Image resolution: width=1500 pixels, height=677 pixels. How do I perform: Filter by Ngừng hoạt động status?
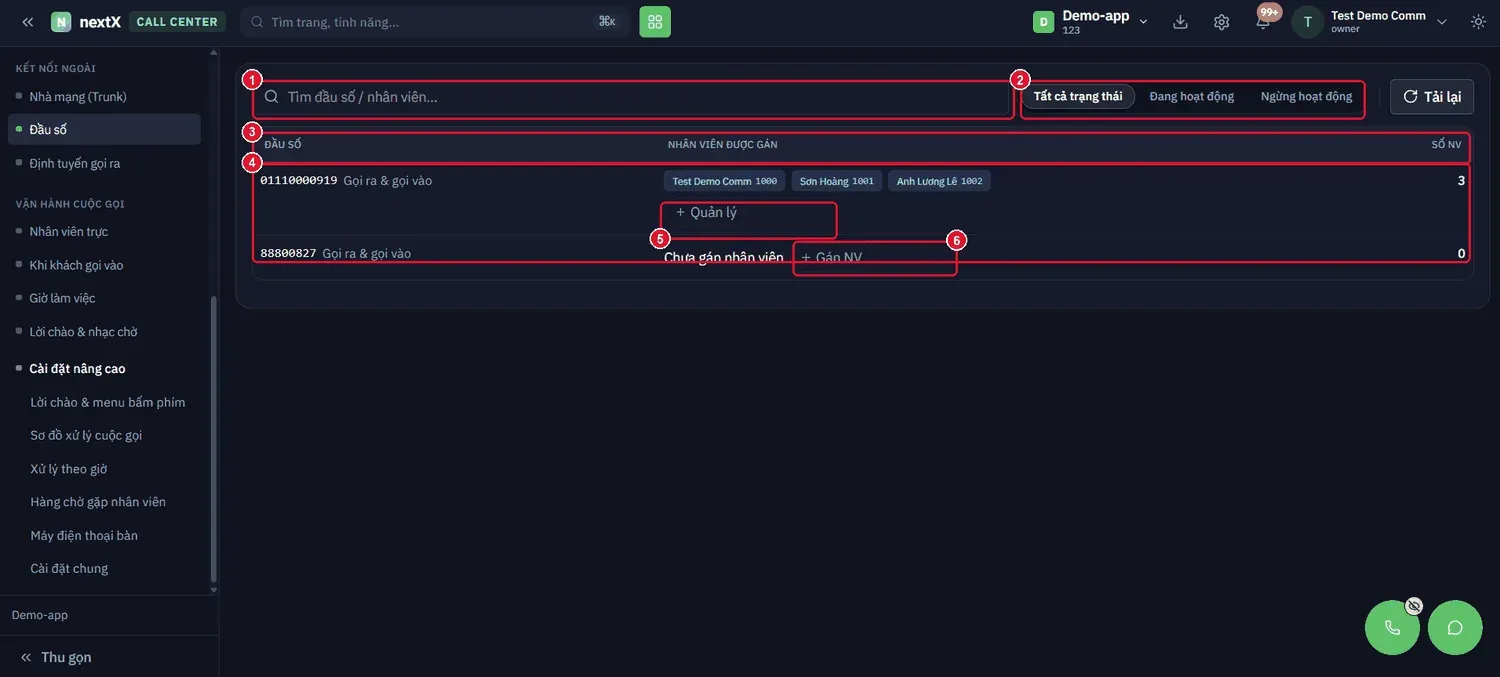1306,97
